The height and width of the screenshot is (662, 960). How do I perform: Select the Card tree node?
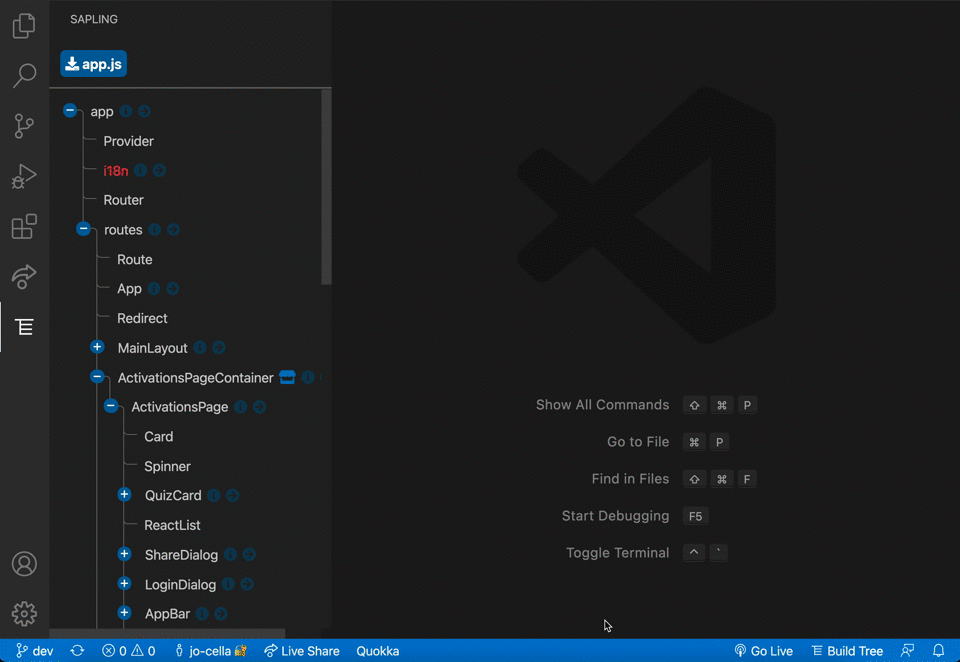coord(159,437)
